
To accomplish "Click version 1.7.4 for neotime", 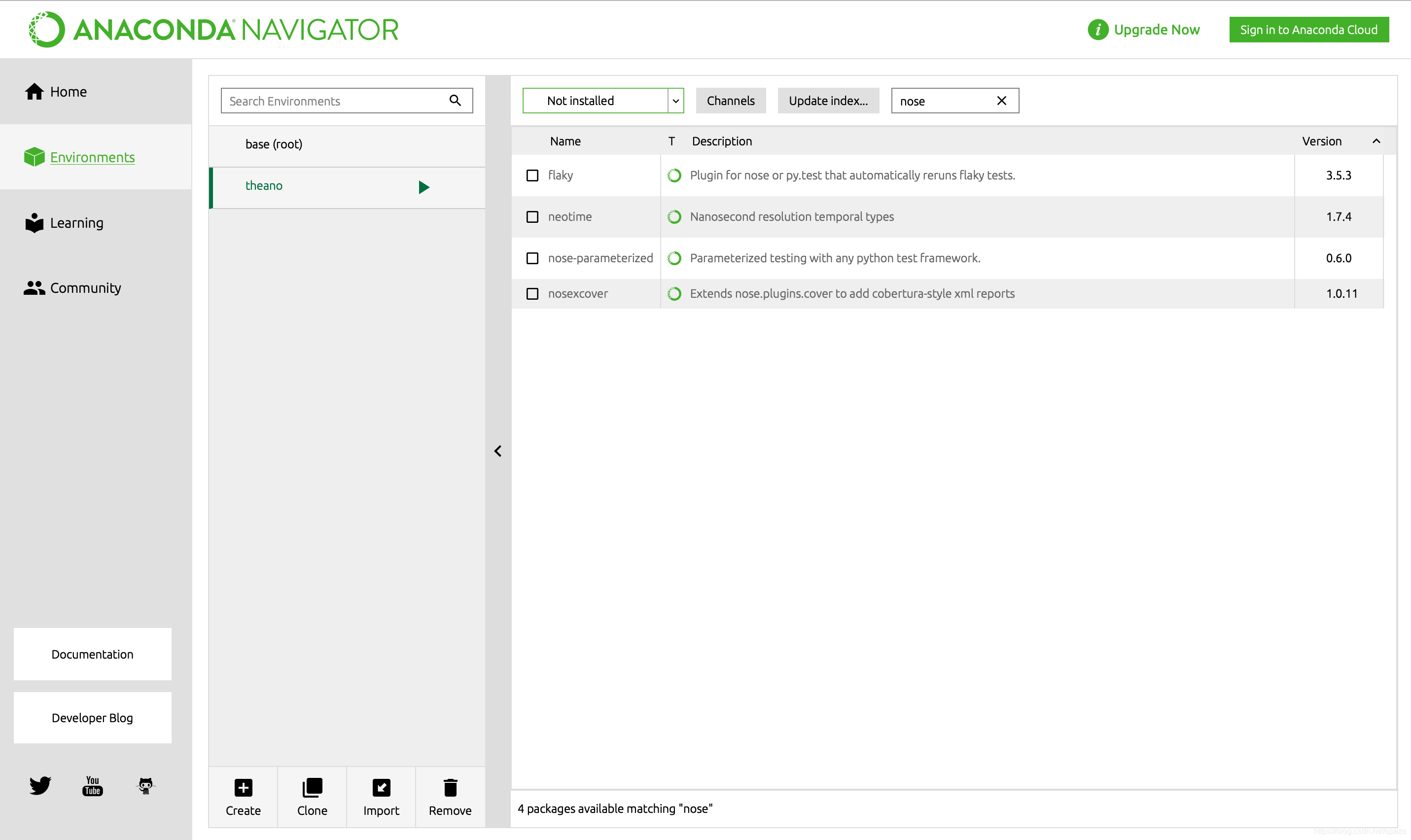I will pyautogui.click(x=1339, y=217).
